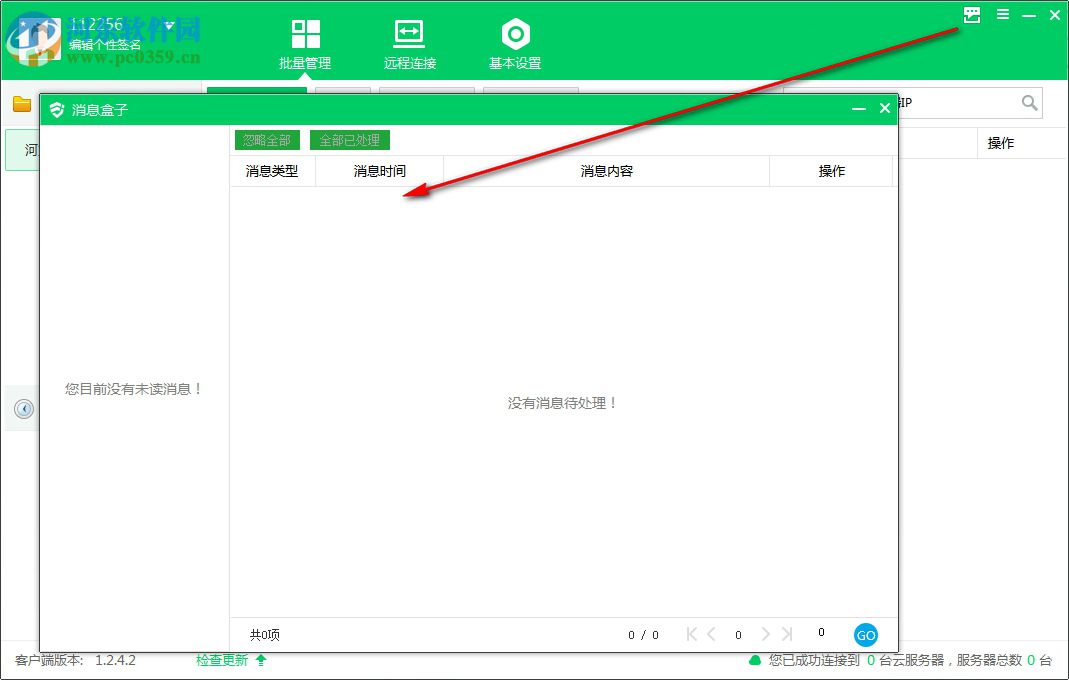Collapse the sidebar with the circular chevron

[22, 409]
